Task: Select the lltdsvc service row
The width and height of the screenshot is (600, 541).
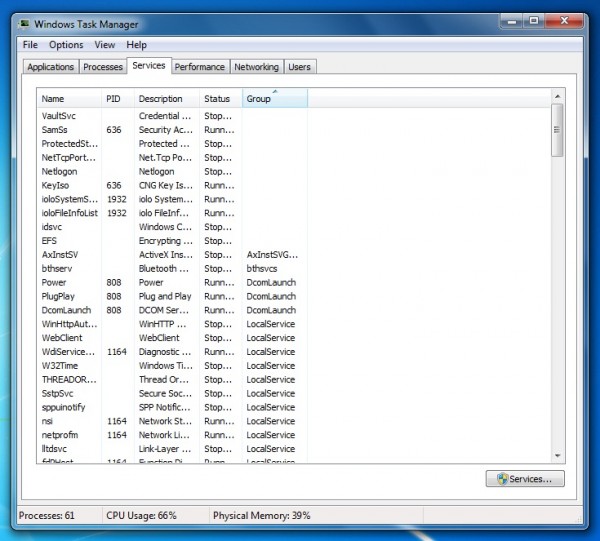Action: [172, 449]
